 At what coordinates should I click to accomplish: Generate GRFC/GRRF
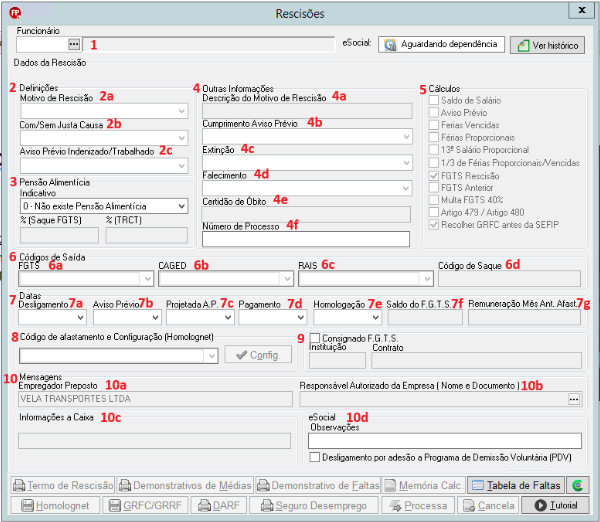click(x=145, y=505)
